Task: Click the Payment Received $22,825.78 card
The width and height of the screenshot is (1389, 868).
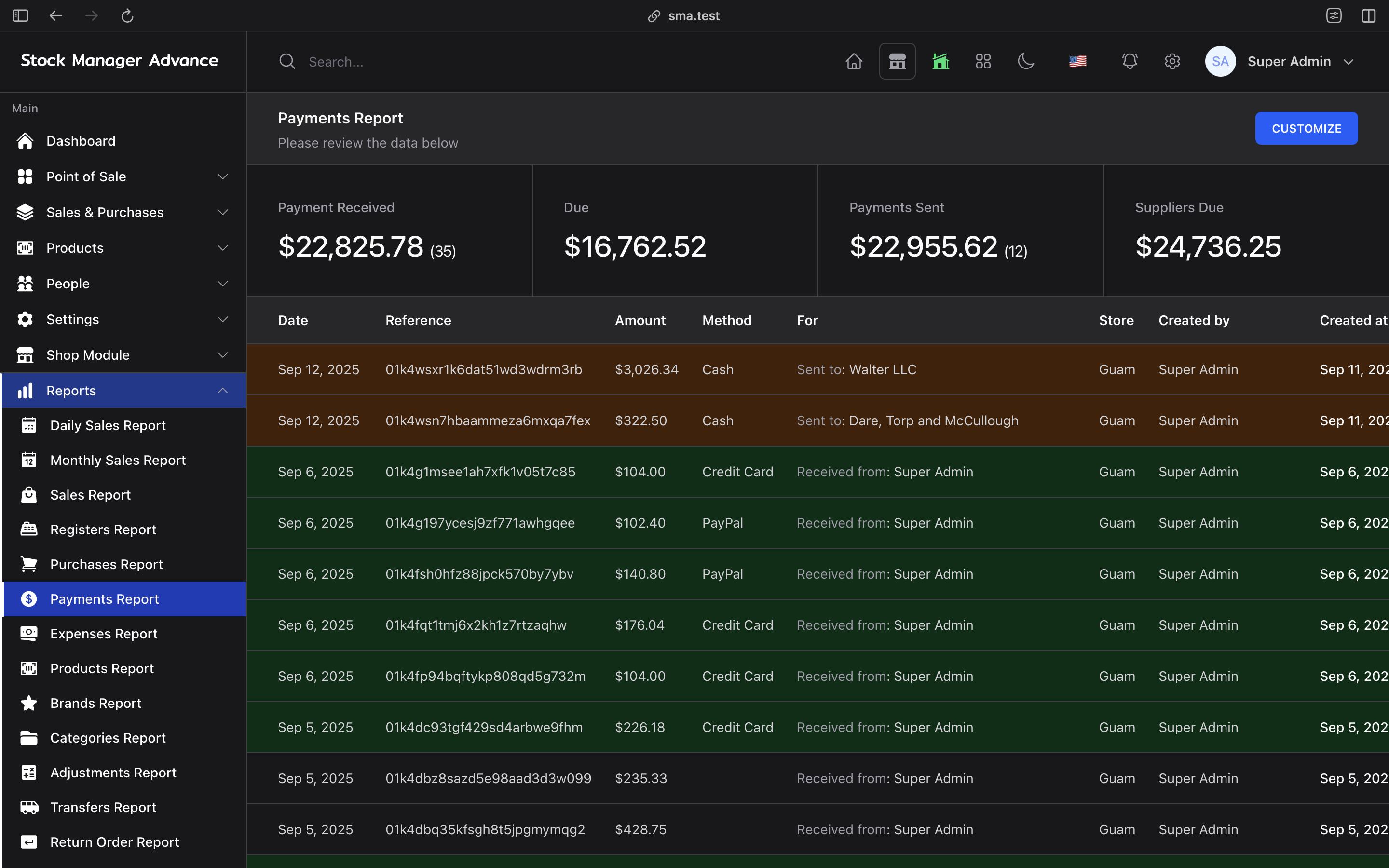Action: (x=389, y=231)
